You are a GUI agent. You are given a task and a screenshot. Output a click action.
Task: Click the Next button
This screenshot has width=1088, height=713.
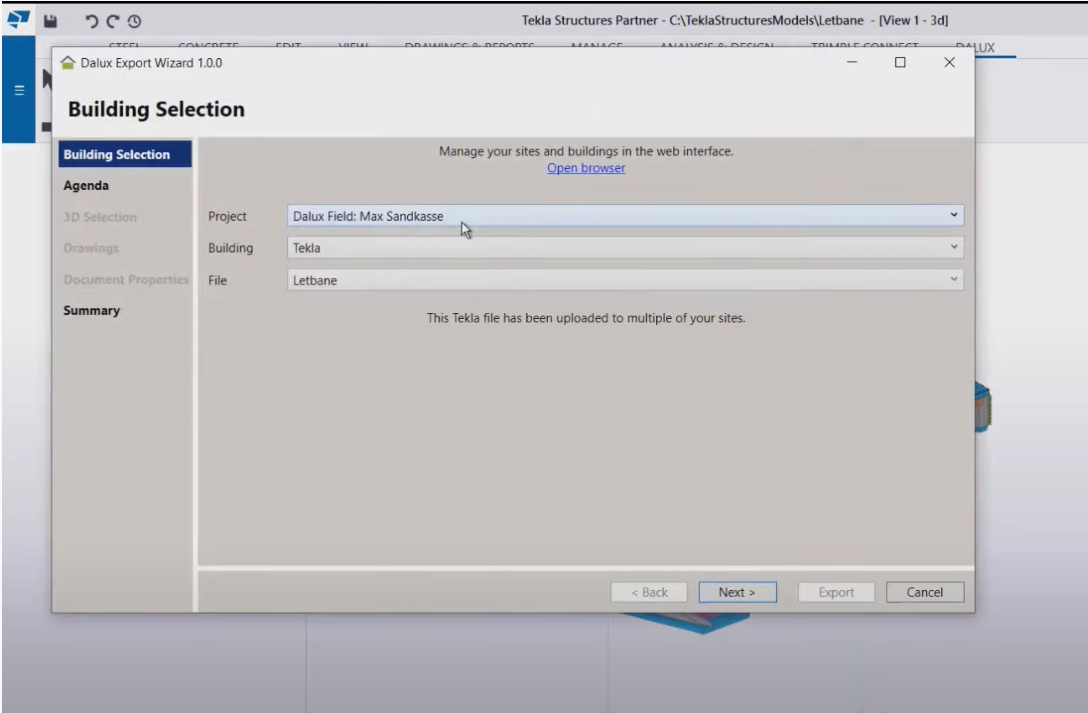(x=737, y=591)
